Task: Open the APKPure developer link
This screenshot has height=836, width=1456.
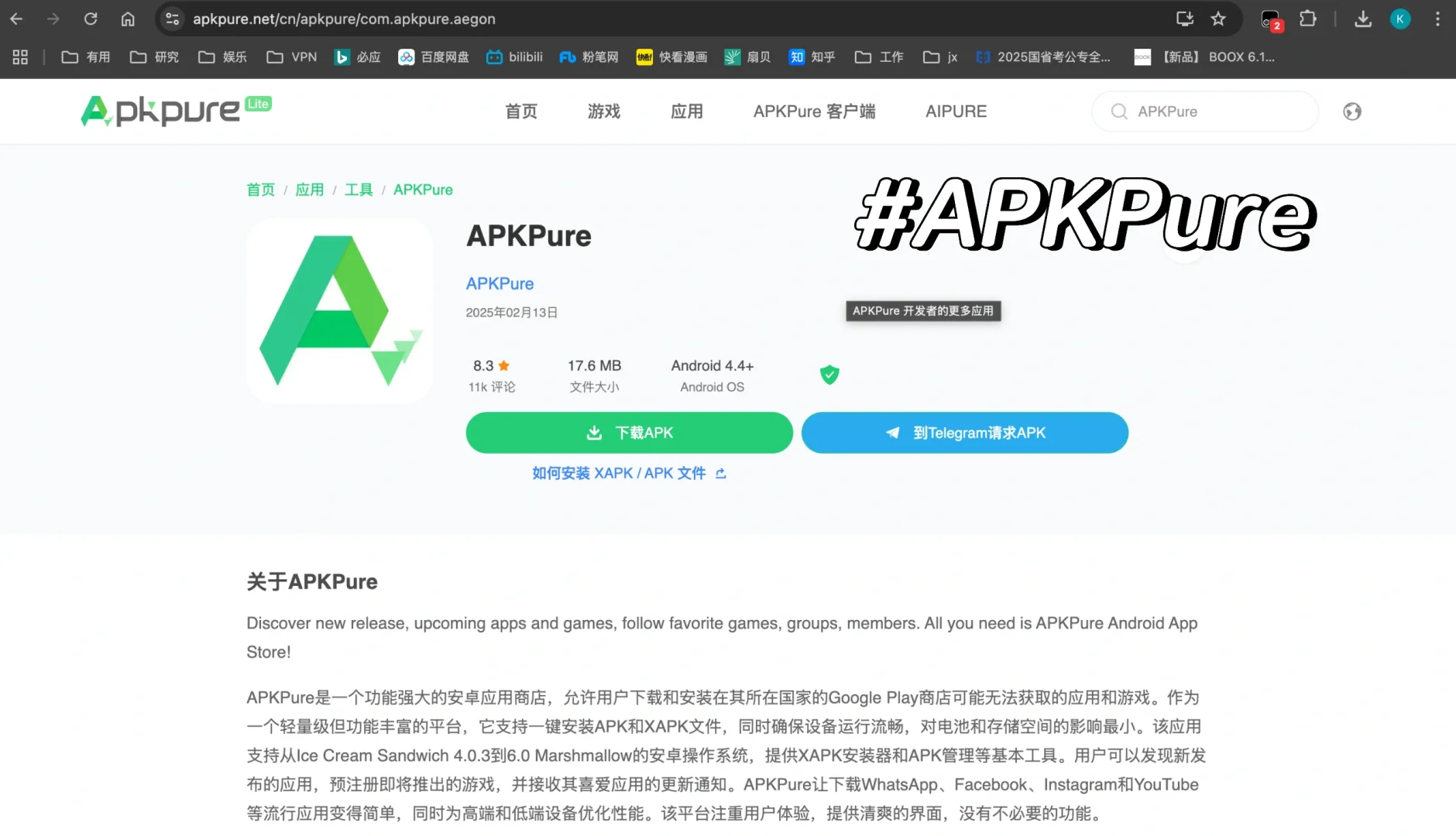Action: 500,283
